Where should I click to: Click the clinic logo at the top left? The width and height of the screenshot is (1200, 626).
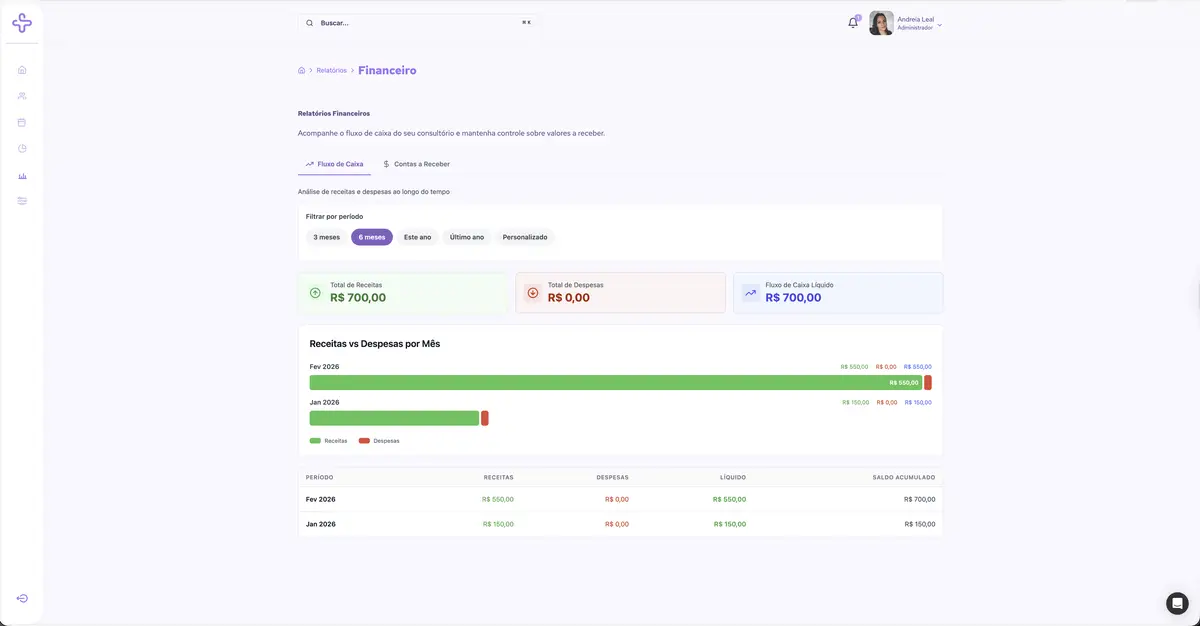coord(21,21)
